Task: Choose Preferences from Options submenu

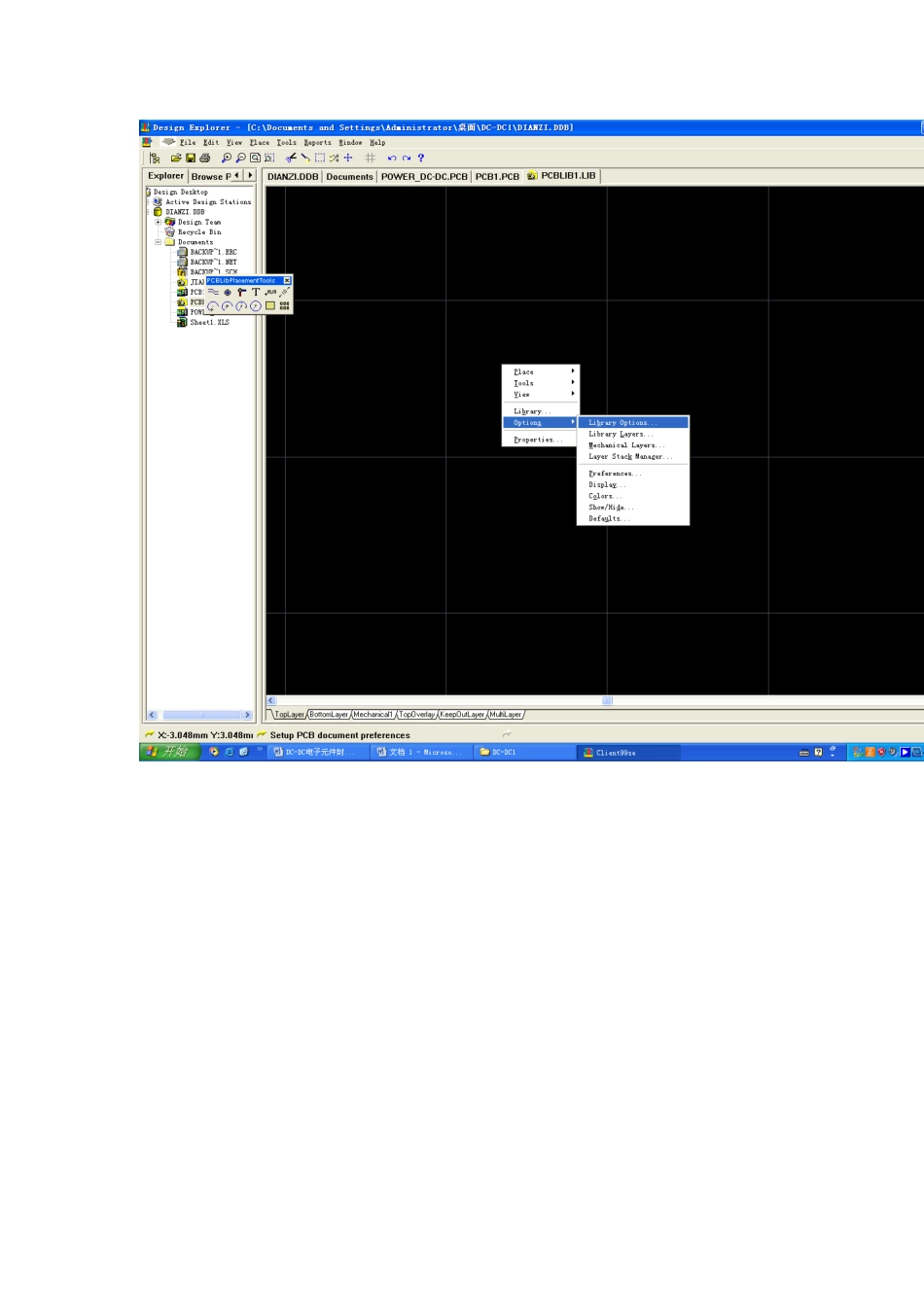Action: click(633, 474)
